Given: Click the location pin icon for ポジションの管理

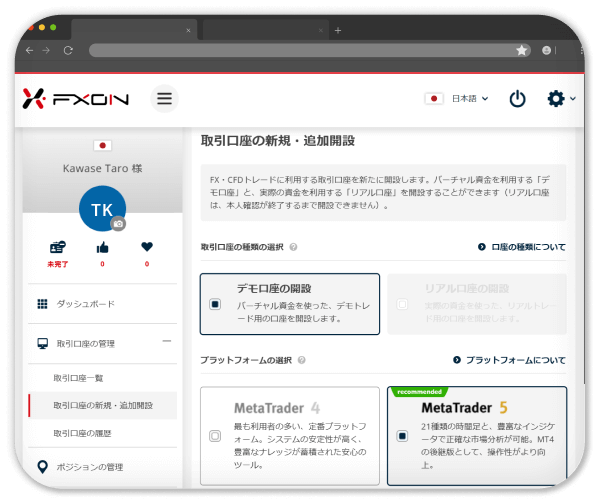Looking at the screenshot, I should coord(42,467).
